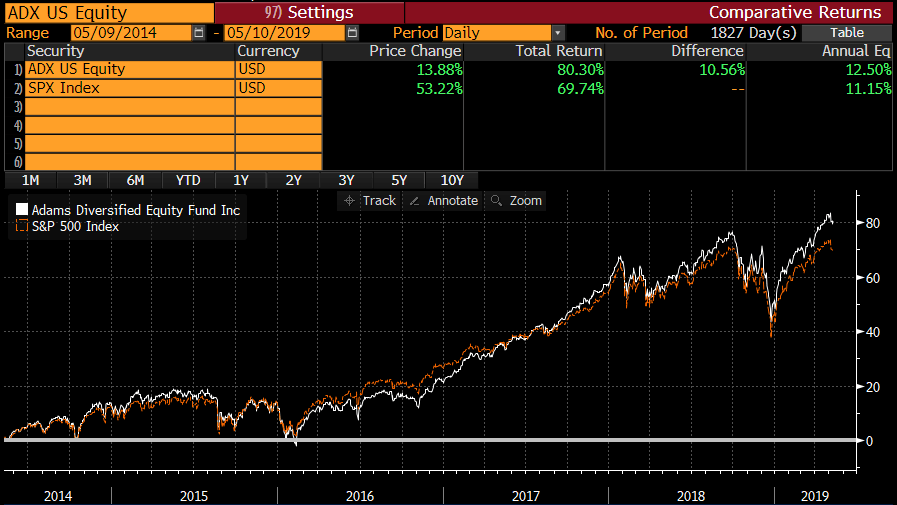
Task: Click the Price Change column header
Action: pyautogui.click(x=415, y=51)
